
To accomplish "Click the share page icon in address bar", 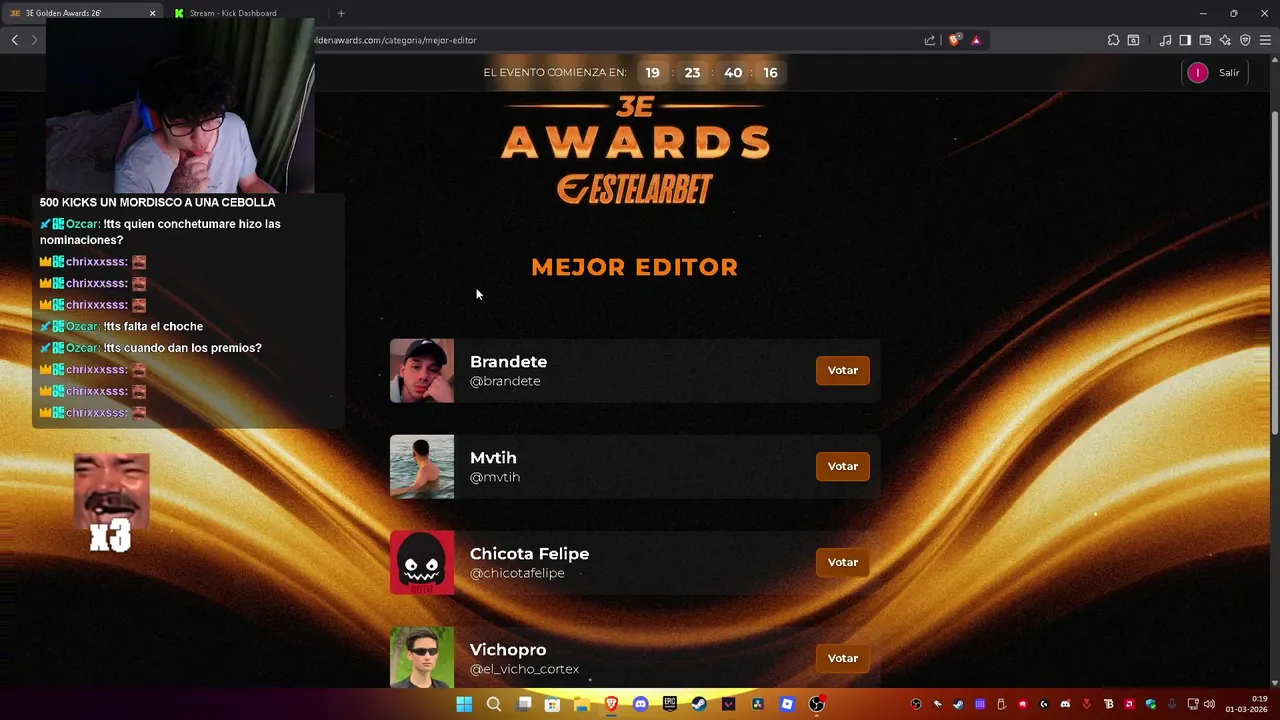I will tap(930, 40).
